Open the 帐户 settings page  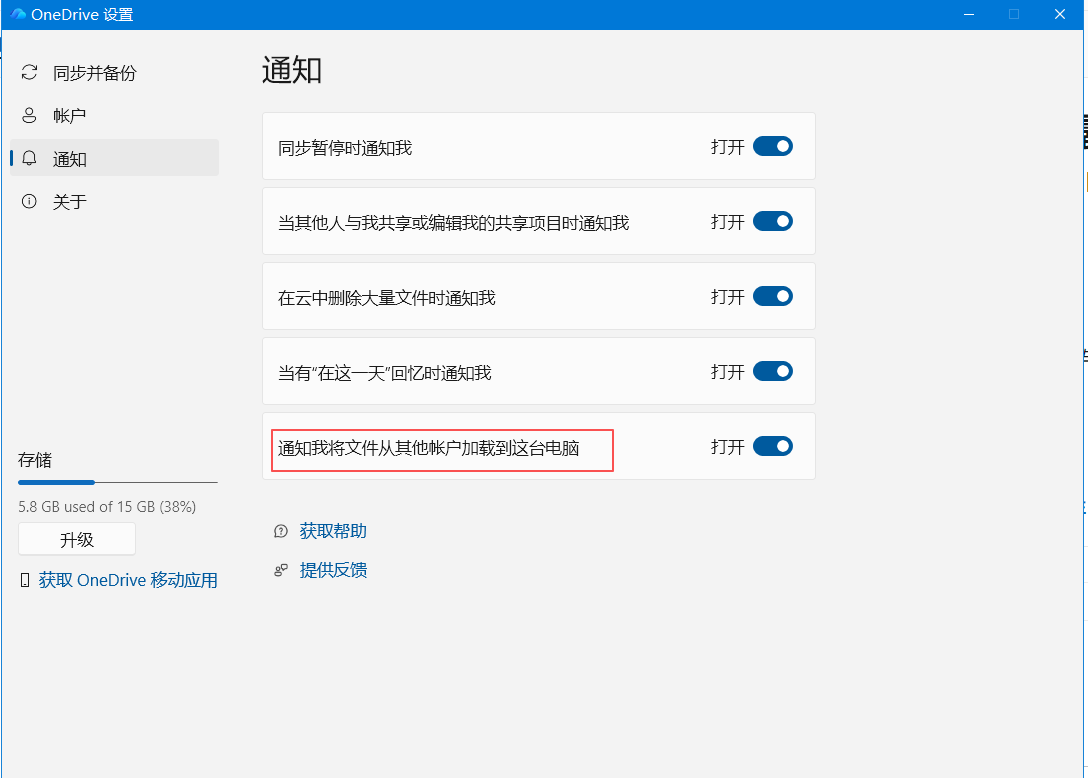click(114, 115)
